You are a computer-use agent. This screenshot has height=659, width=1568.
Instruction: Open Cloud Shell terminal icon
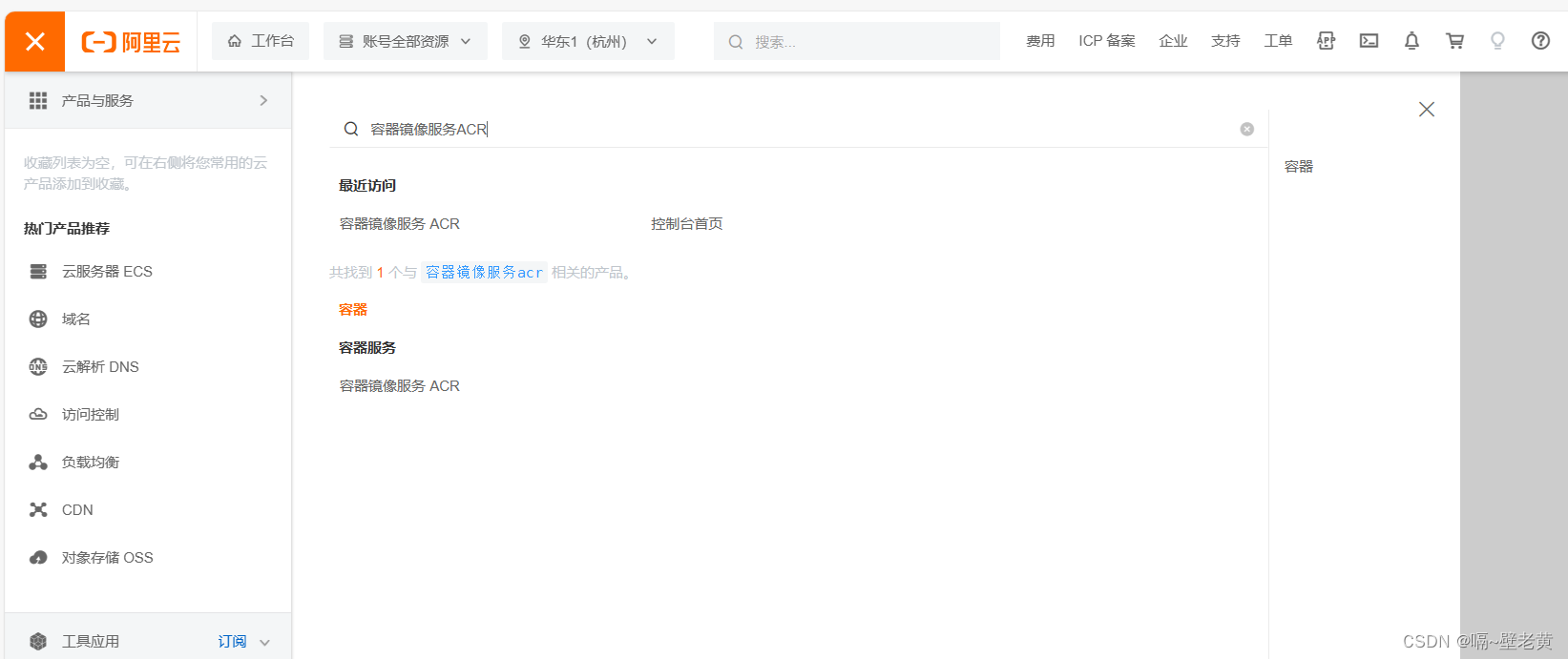pyautogui.click(x=1369, y=40)
